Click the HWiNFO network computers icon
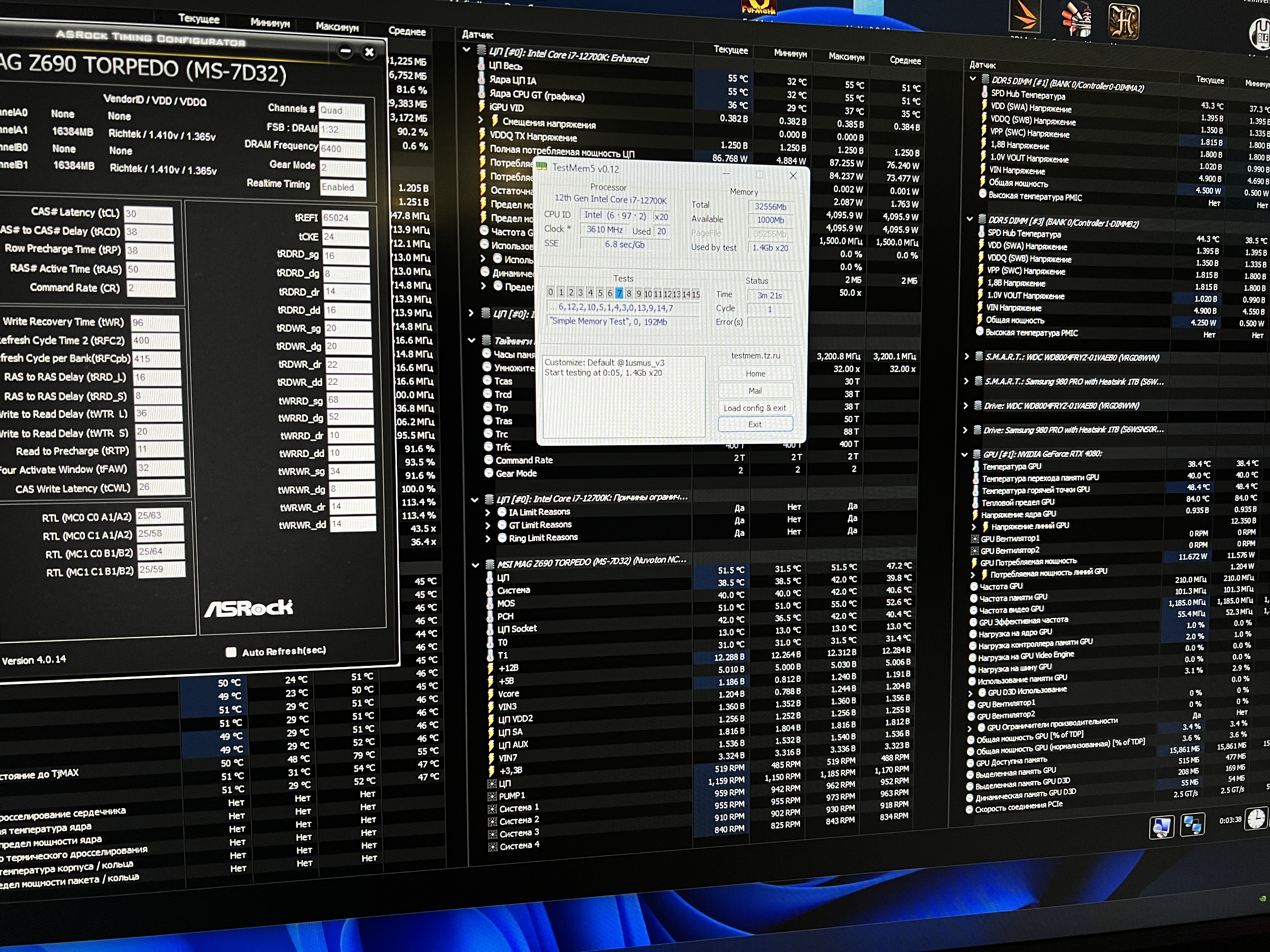 (1193, 825)
